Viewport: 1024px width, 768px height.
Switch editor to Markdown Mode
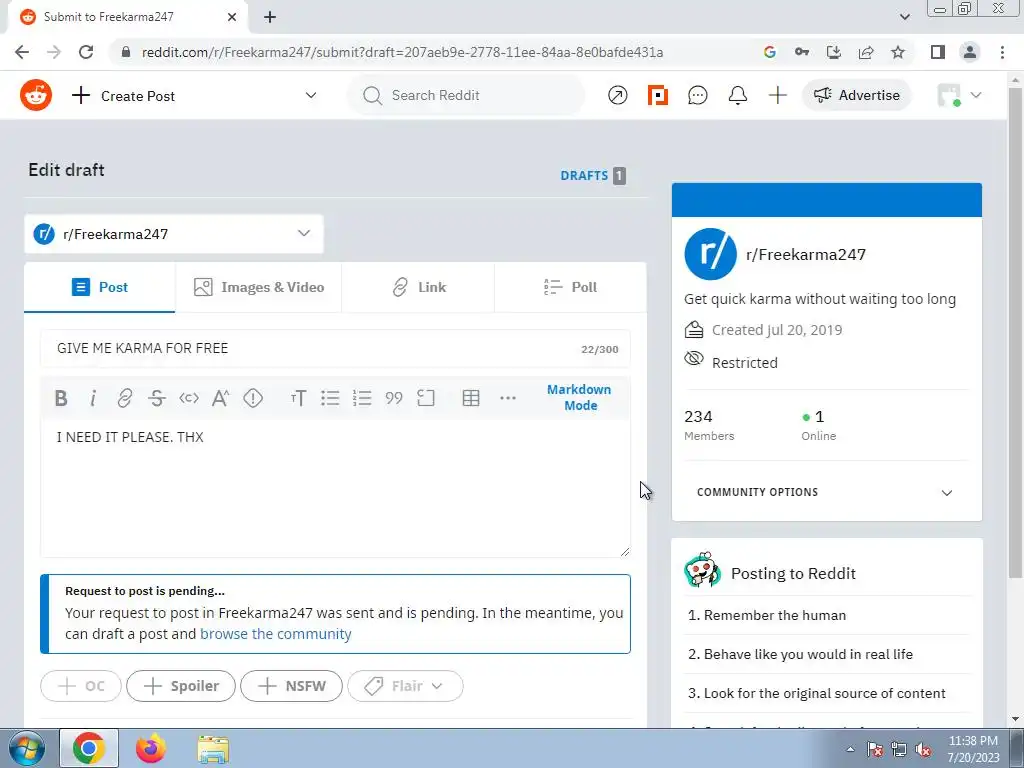coord(579,397)
